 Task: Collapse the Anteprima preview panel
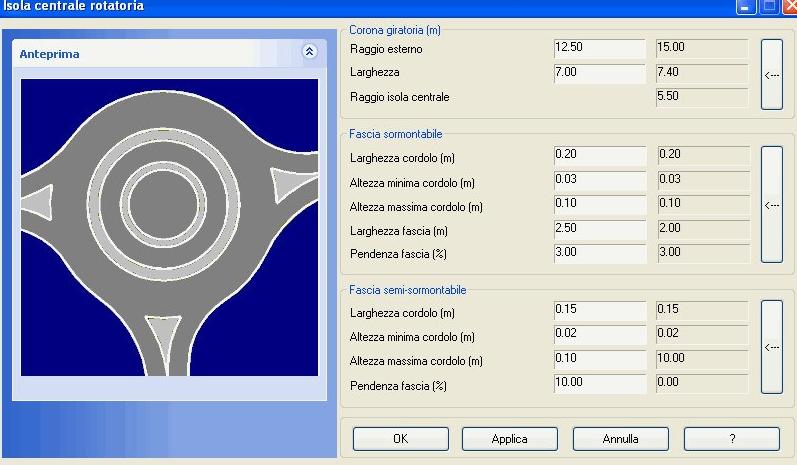coord(309,52)
